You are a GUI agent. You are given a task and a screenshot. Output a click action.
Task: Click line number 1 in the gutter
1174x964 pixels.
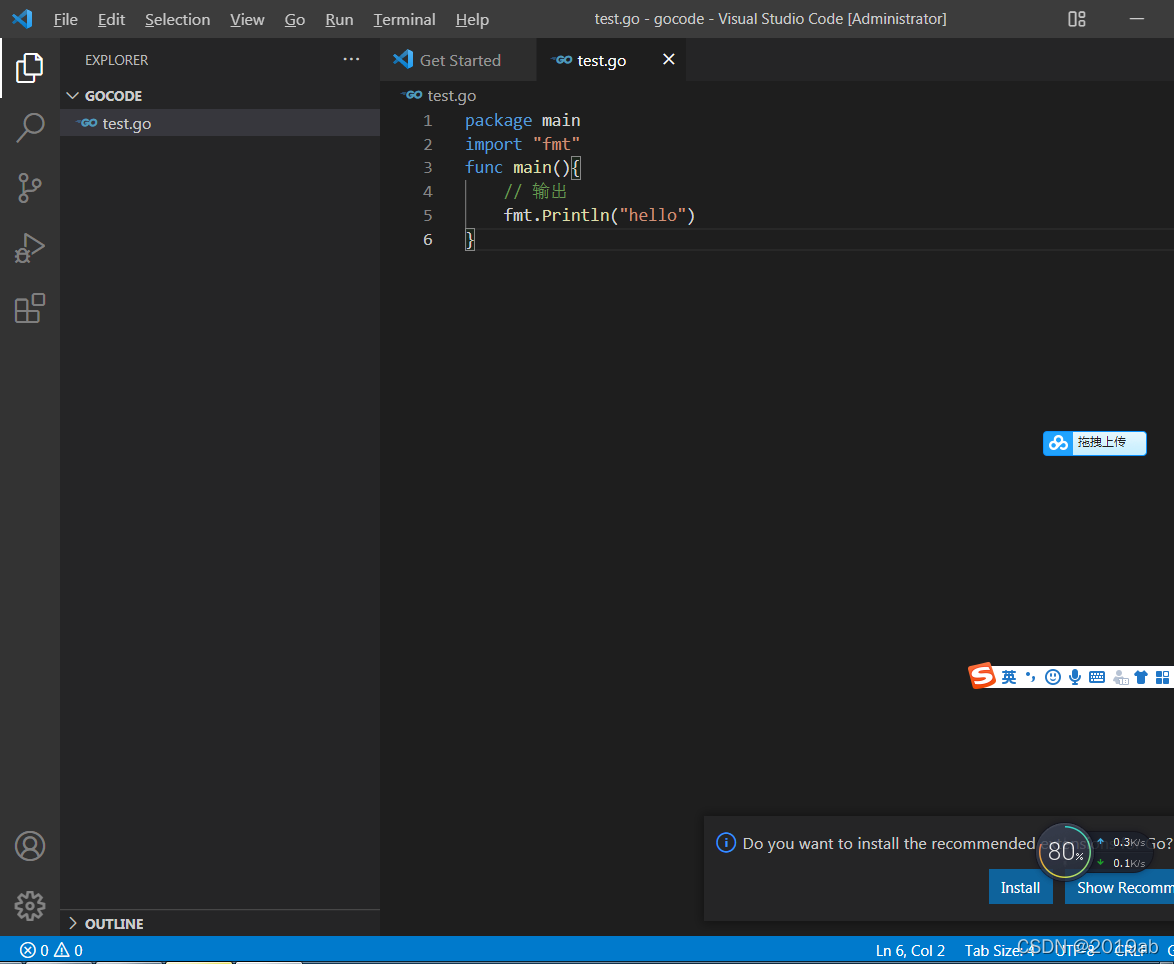[428, 120]
